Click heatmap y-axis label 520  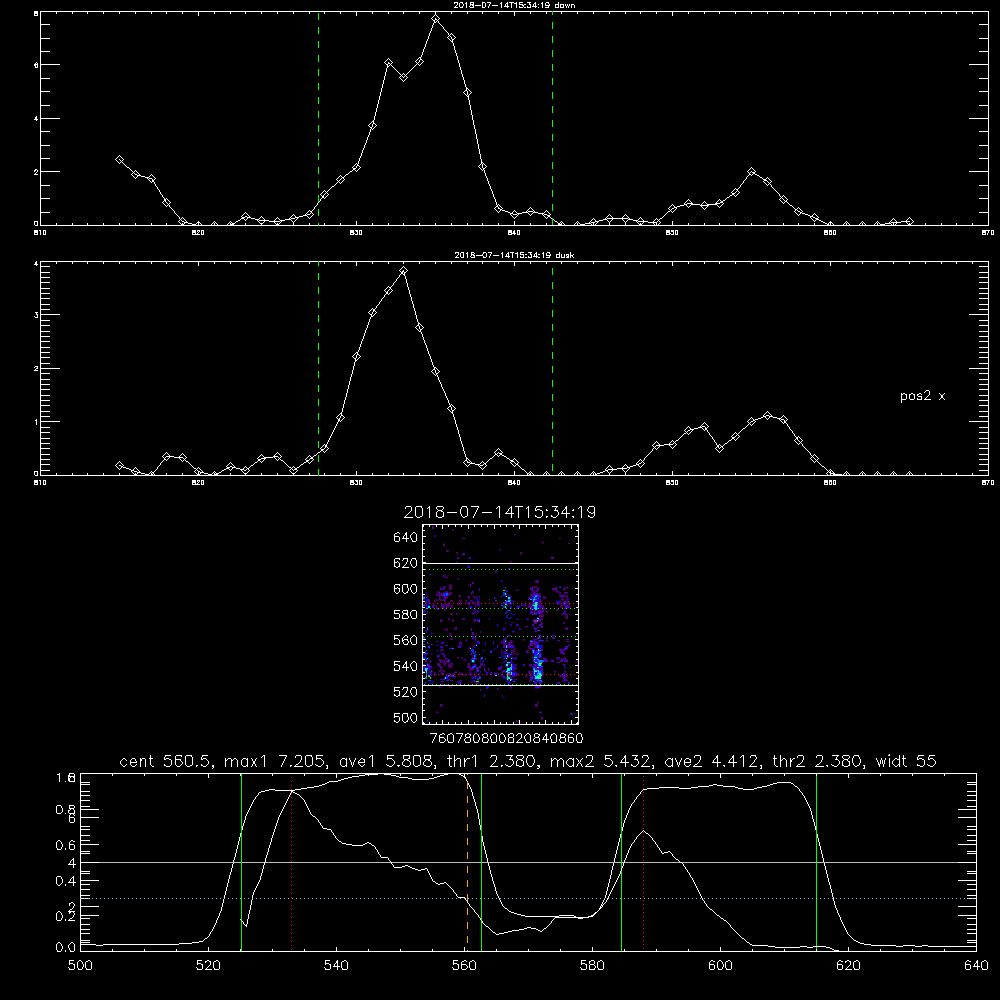tap(406, 692)
